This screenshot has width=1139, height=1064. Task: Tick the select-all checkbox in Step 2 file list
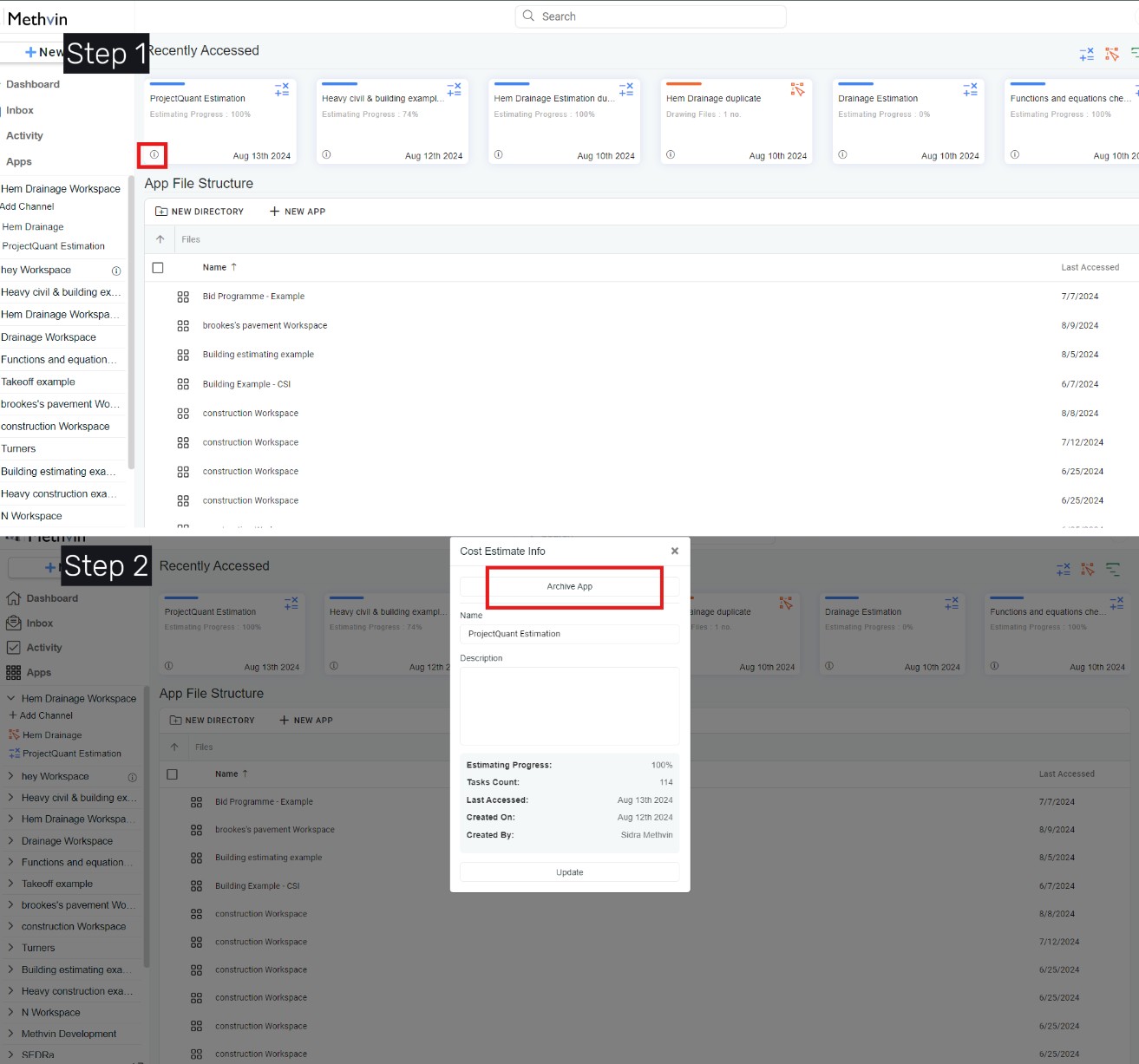coord(172,774)
